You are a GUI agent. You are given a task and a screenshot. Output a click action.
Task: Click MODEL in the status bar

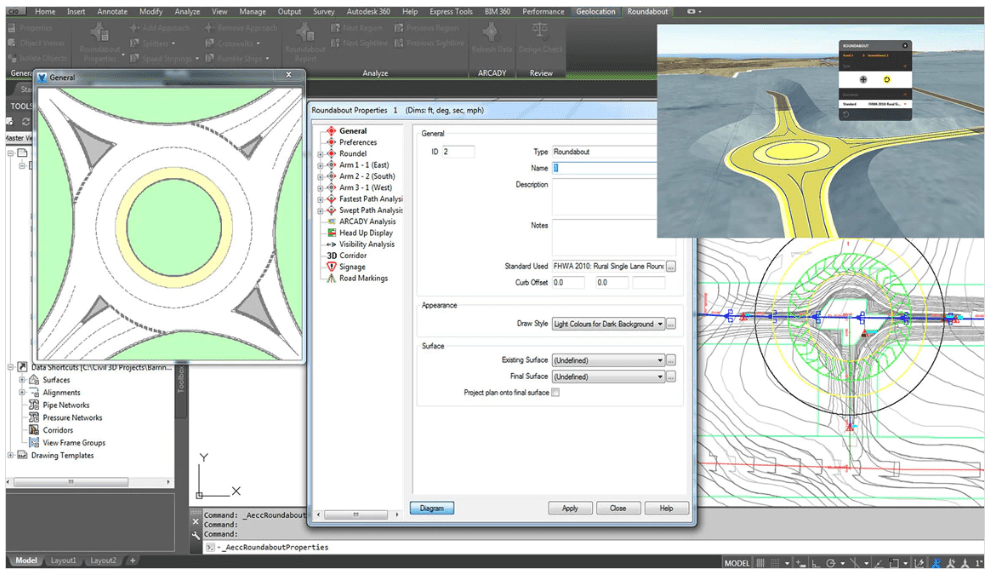click(737, 563)
